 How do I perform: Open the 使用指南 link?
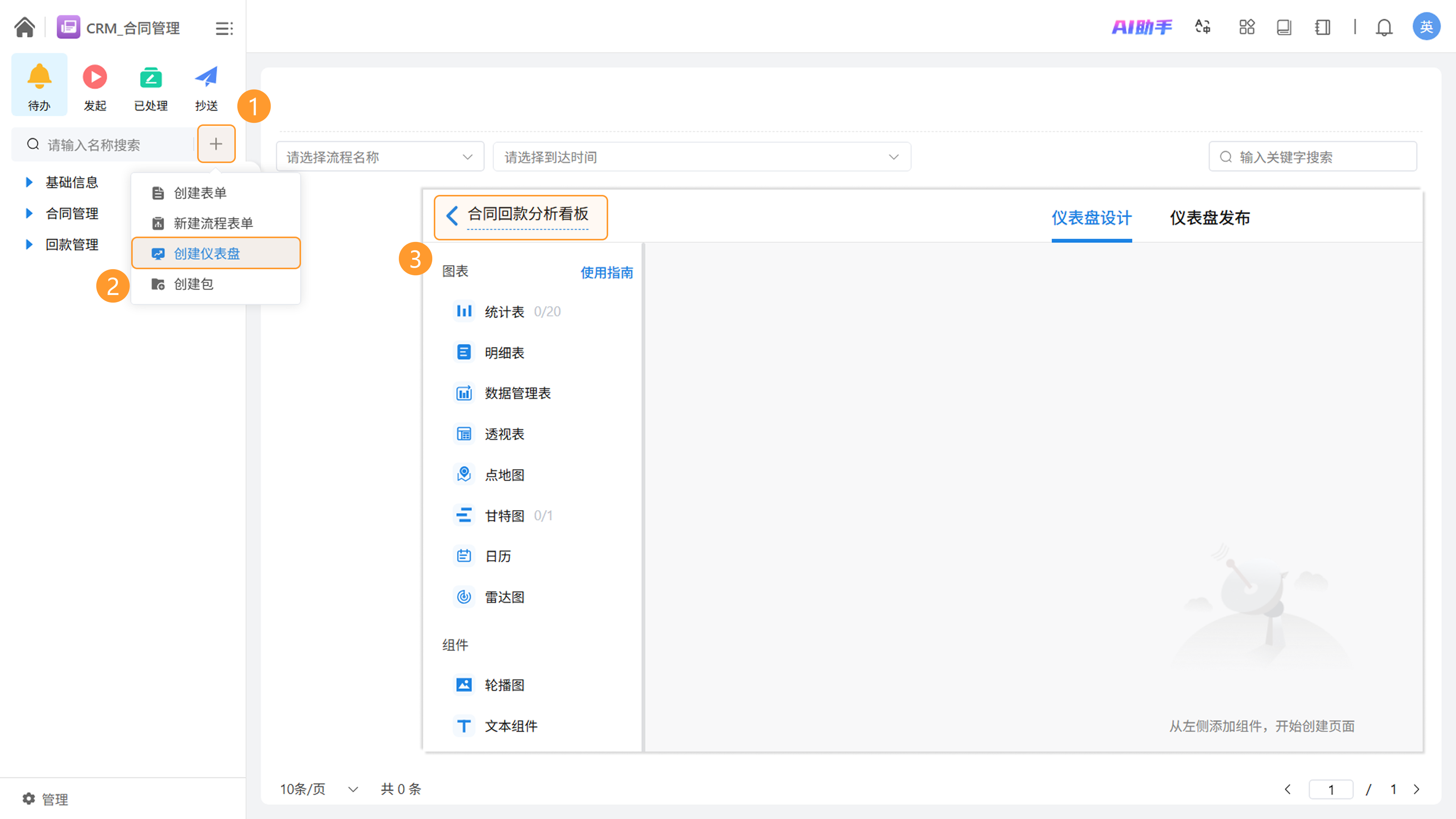pyautogui.click(x=607, y=273)
